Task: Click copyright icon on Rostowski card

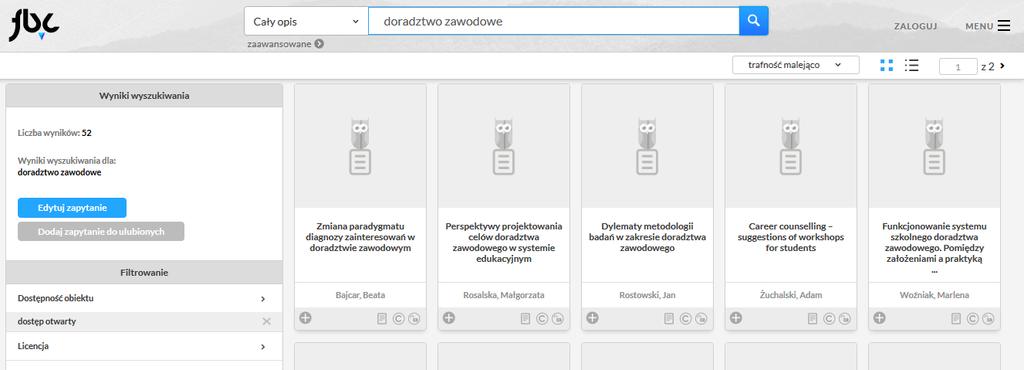Action: click(686, 319)
